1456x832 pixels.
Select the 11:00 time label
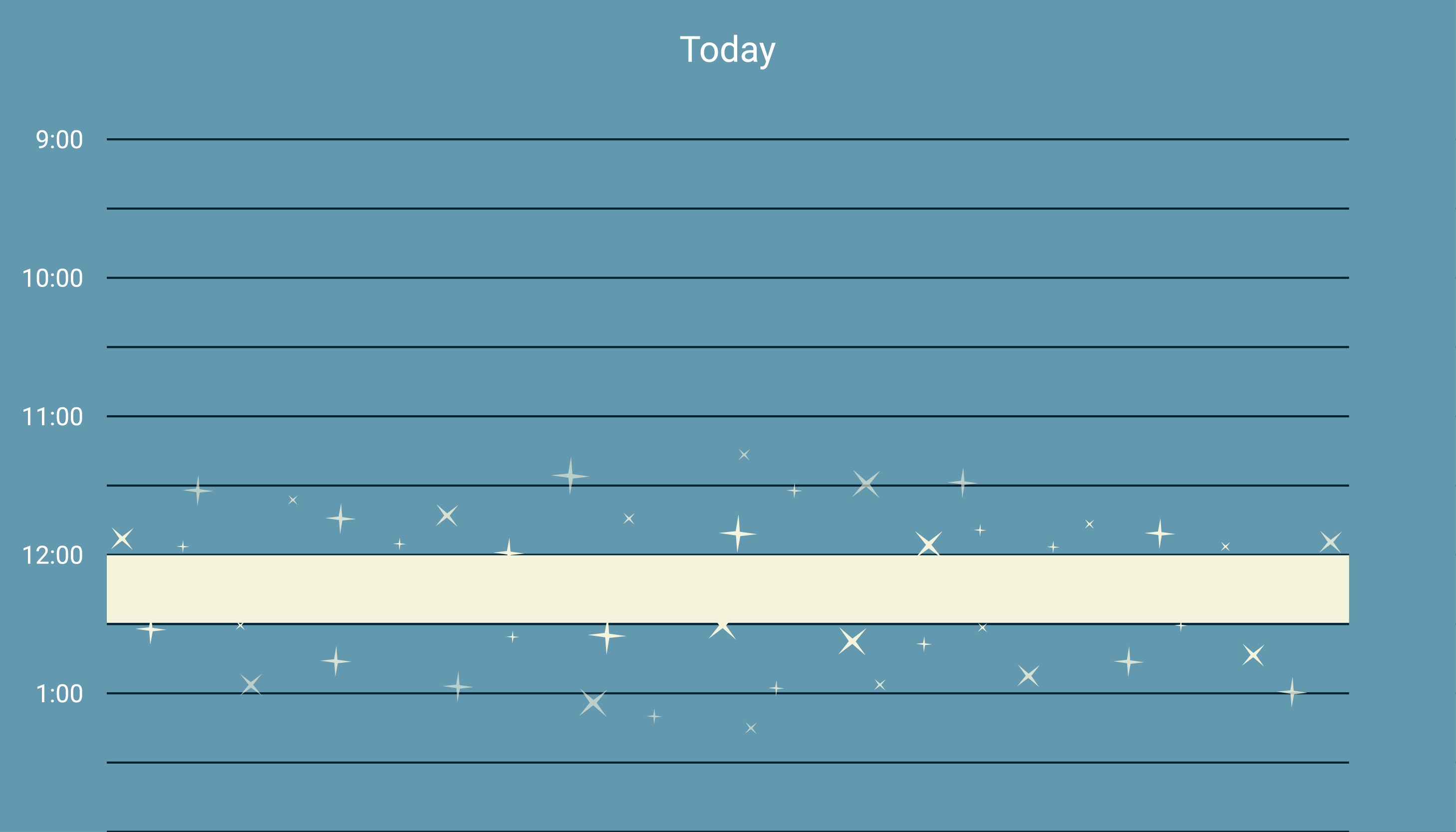[52, 417]
